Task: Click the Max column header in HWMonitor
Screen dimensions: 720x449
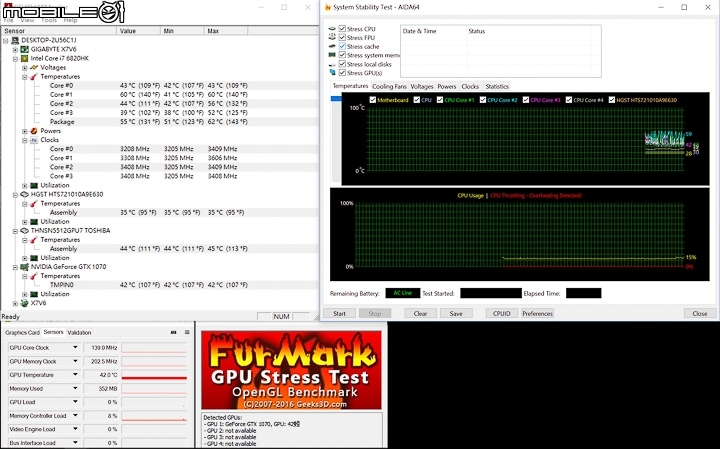Action: click(x=226, y=31)
